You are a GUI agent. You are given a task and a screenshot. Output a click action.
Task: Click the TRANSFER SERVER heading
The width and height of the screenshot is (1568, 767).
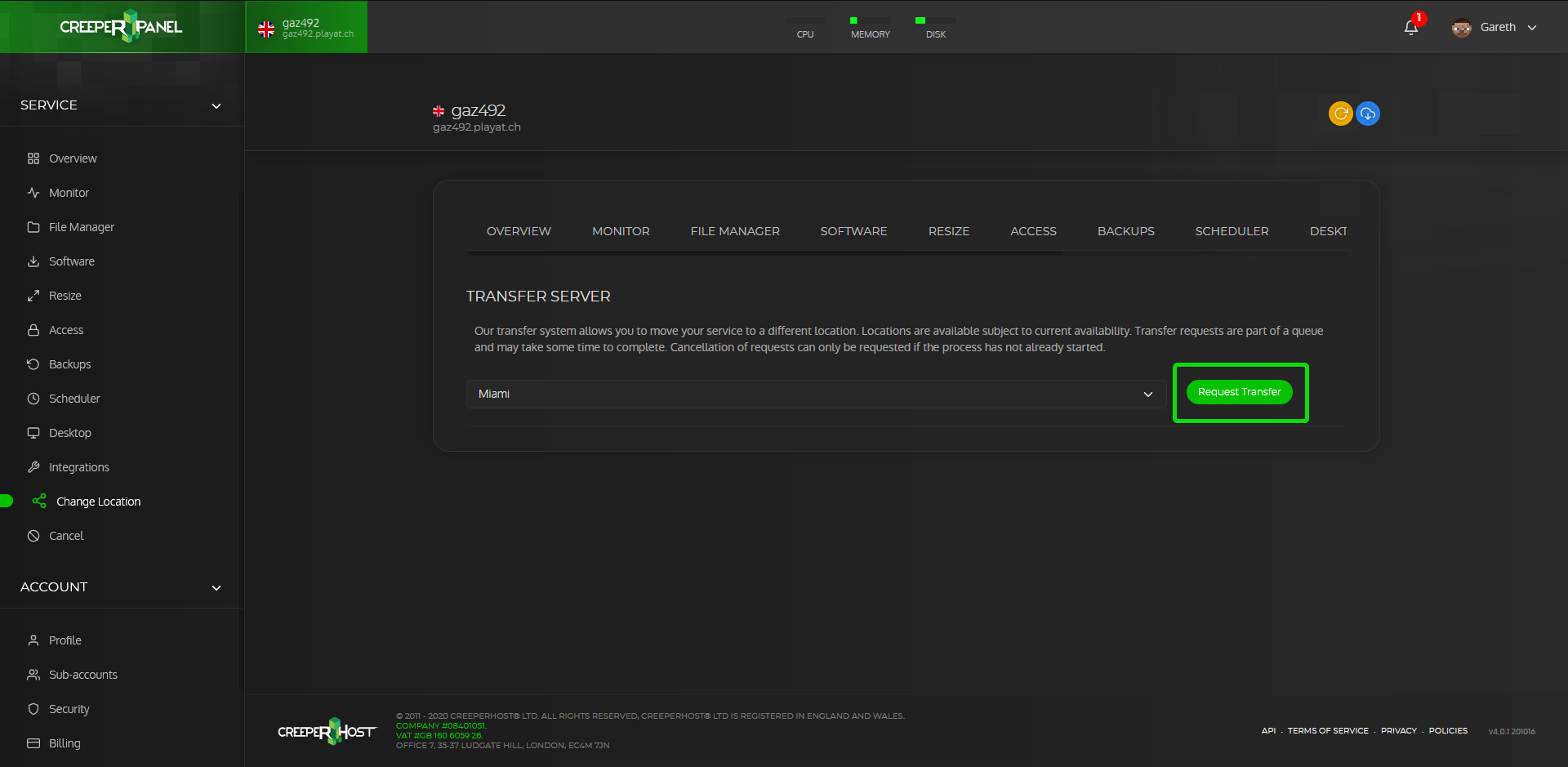(x=538, y=297)
